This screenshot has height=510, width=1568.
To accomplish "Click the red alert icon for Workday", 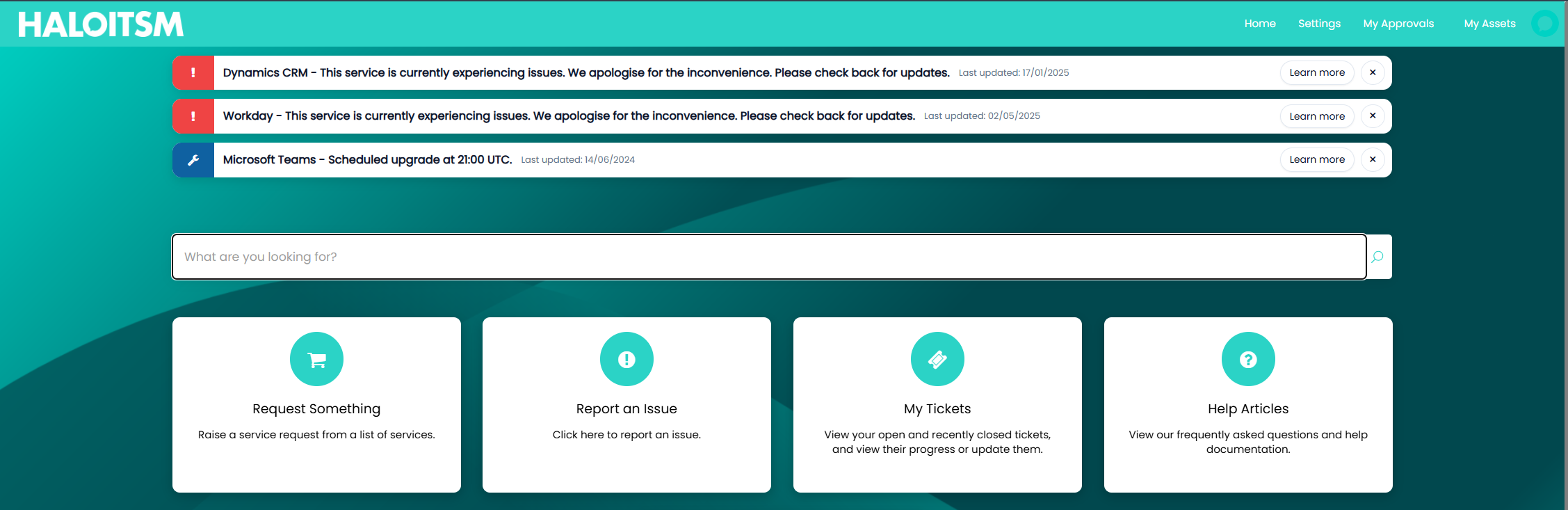I will point(193,116).
